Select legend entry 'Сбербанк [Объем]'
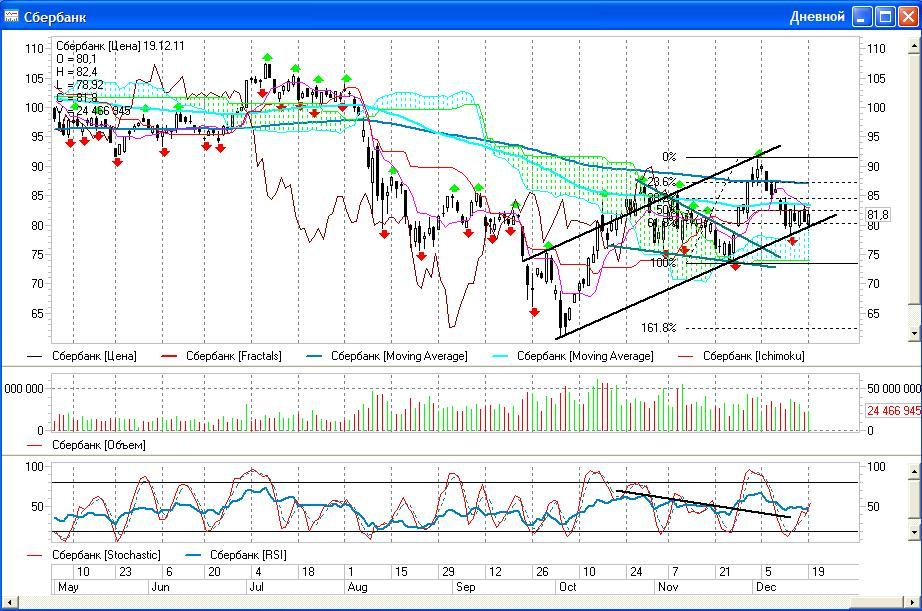 click(86, 445)
